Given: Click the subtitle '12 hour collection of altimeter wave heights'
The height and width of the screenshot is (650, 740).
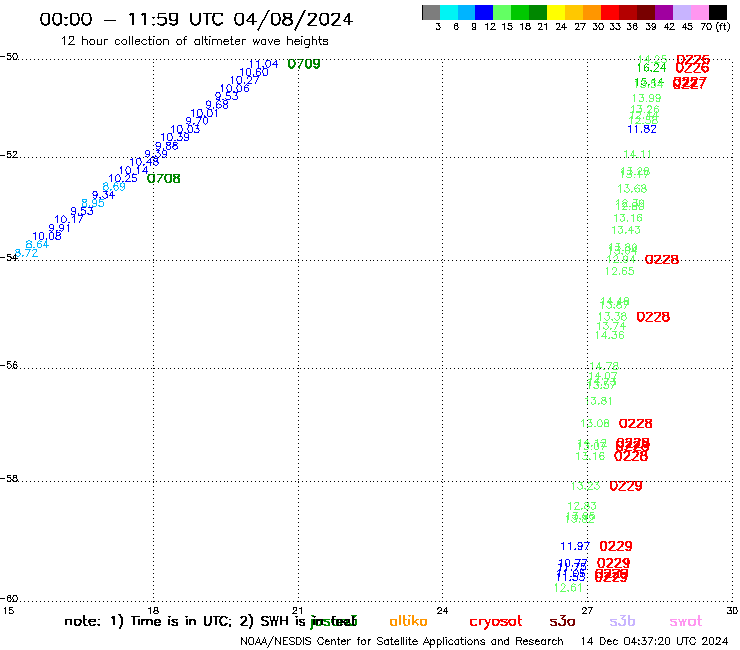Looking at the screenshot, I should (194, 41).
